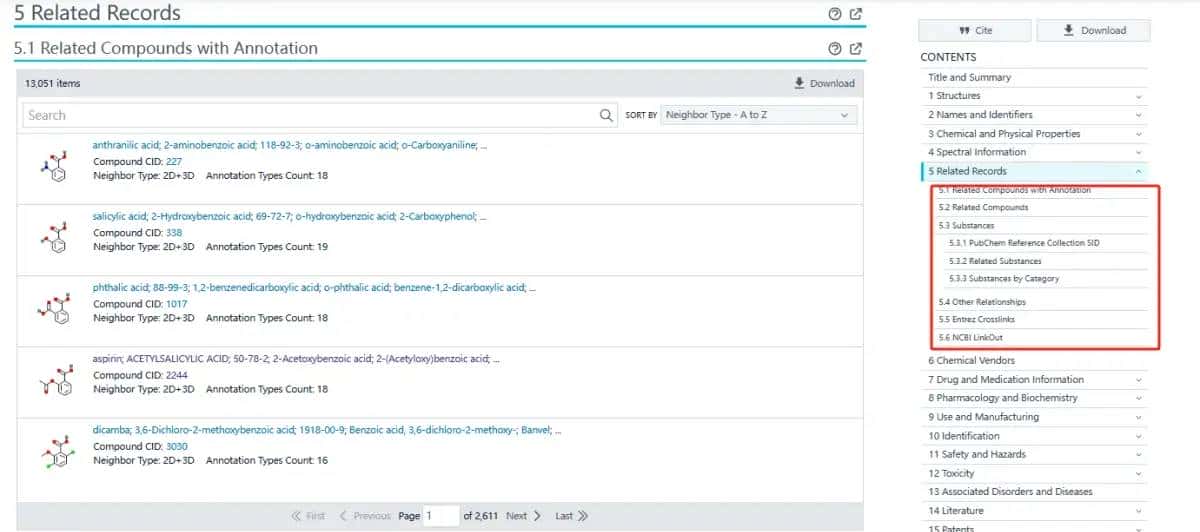Go to the Next page of results

[x=523, y=516]
